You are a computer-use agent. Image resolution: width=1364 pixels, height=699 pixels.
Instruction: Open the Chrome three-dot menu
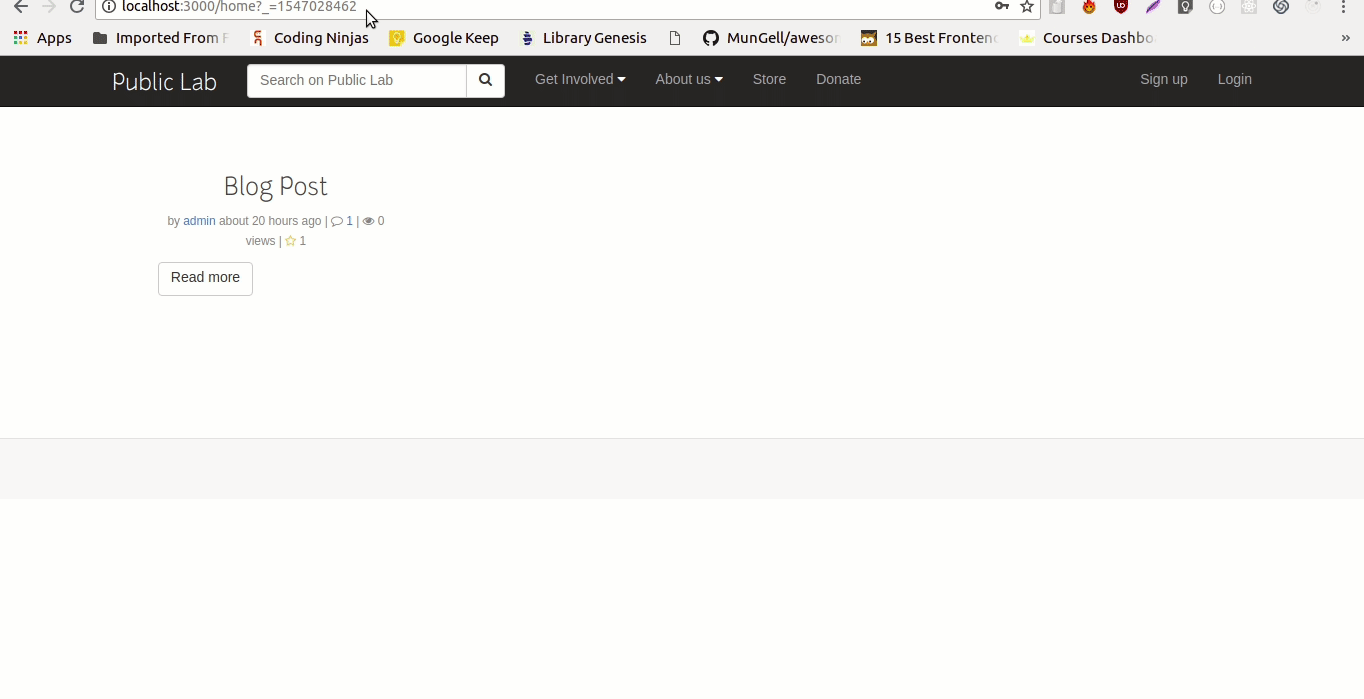click(1344, 7)
